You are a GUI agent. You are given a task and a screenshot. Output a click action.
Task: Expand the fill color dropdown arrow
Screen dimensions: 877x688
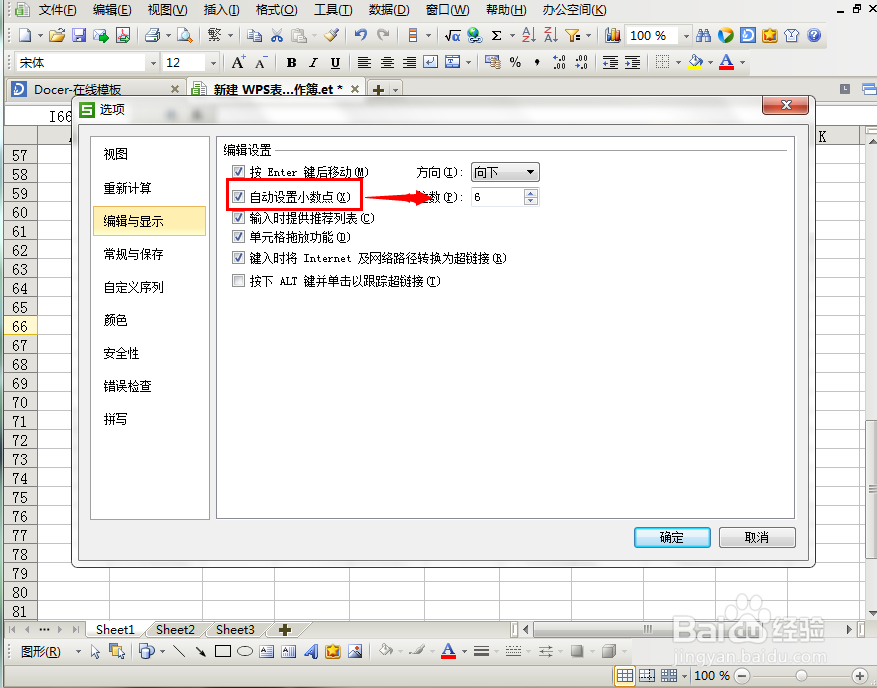click(710, 63)
